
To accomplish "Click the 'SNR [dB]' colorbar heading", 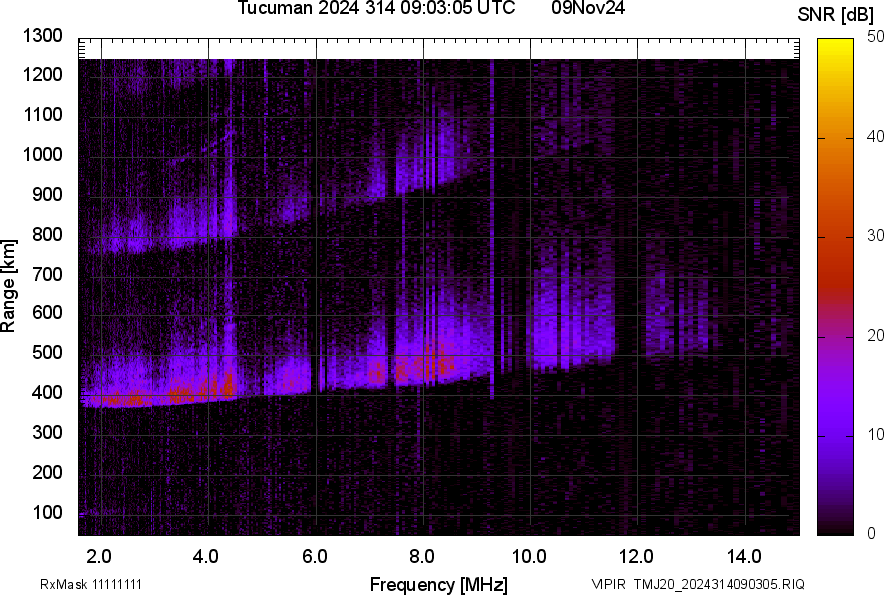I will click(836, 15).
